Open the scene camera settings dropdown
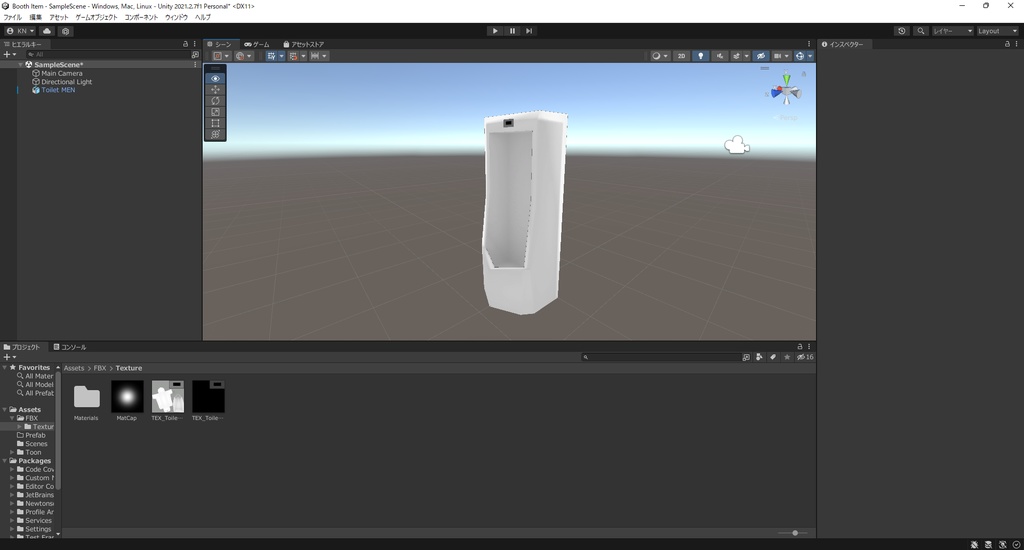This screenshot has height=550, width=1024. pyautogui.click(x=781, y=56)
